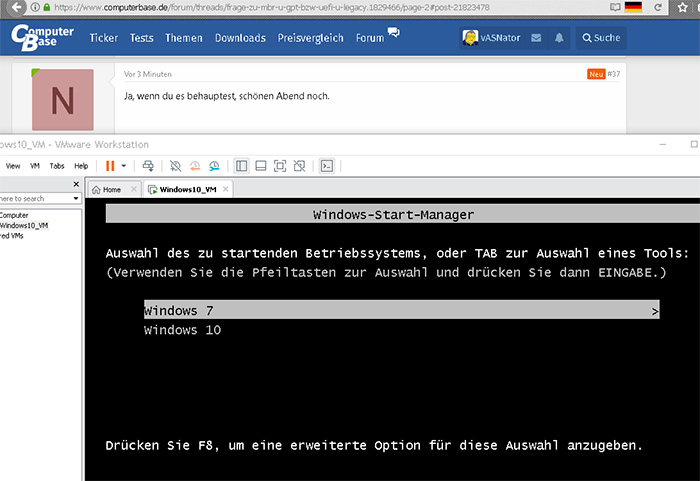The image size is (700, 481).
Task: Close the Home tab
Action: coord(133,189)
